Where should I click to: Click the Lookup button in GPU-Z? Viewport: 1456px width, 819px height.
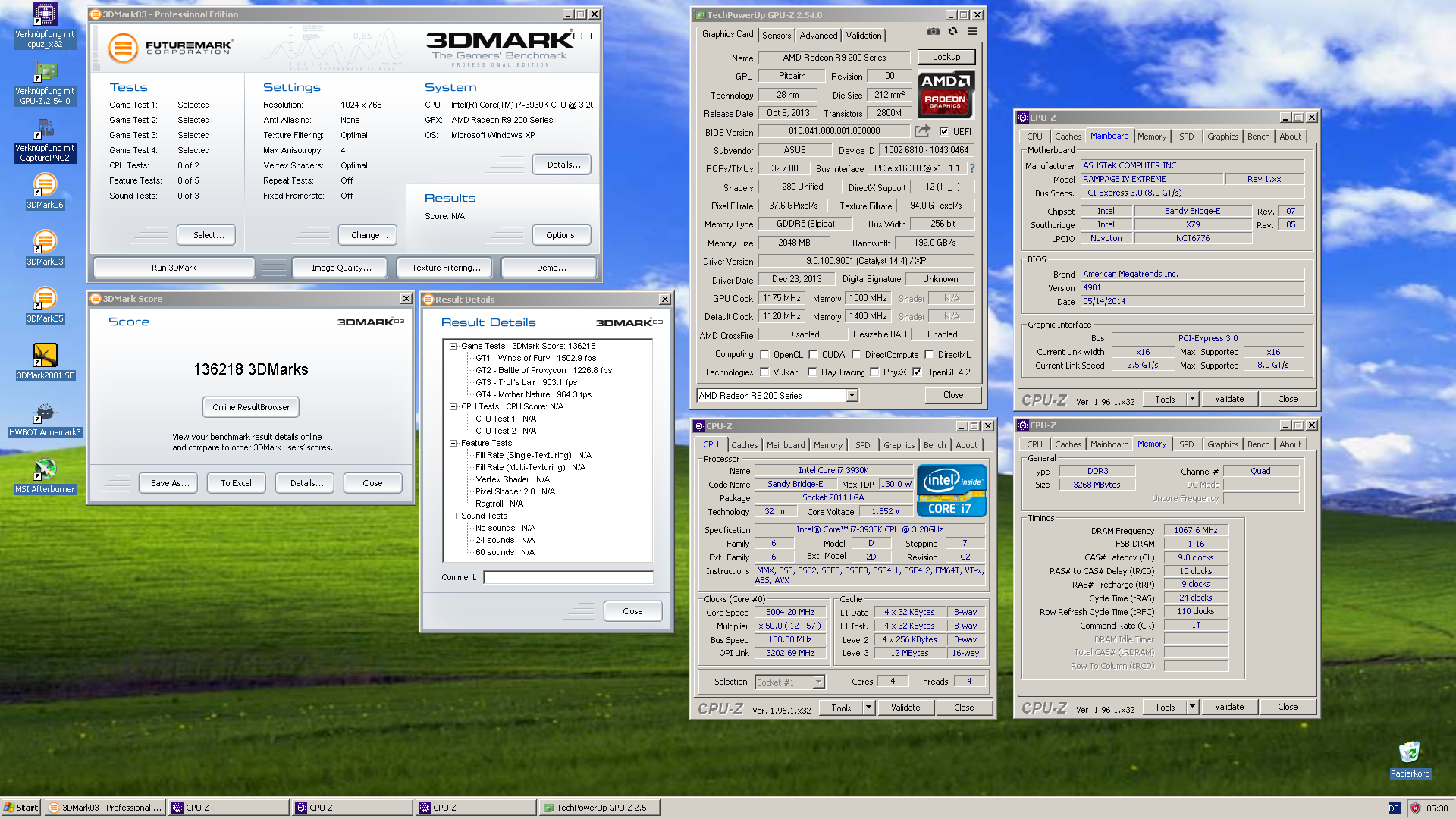click(946, 57)
